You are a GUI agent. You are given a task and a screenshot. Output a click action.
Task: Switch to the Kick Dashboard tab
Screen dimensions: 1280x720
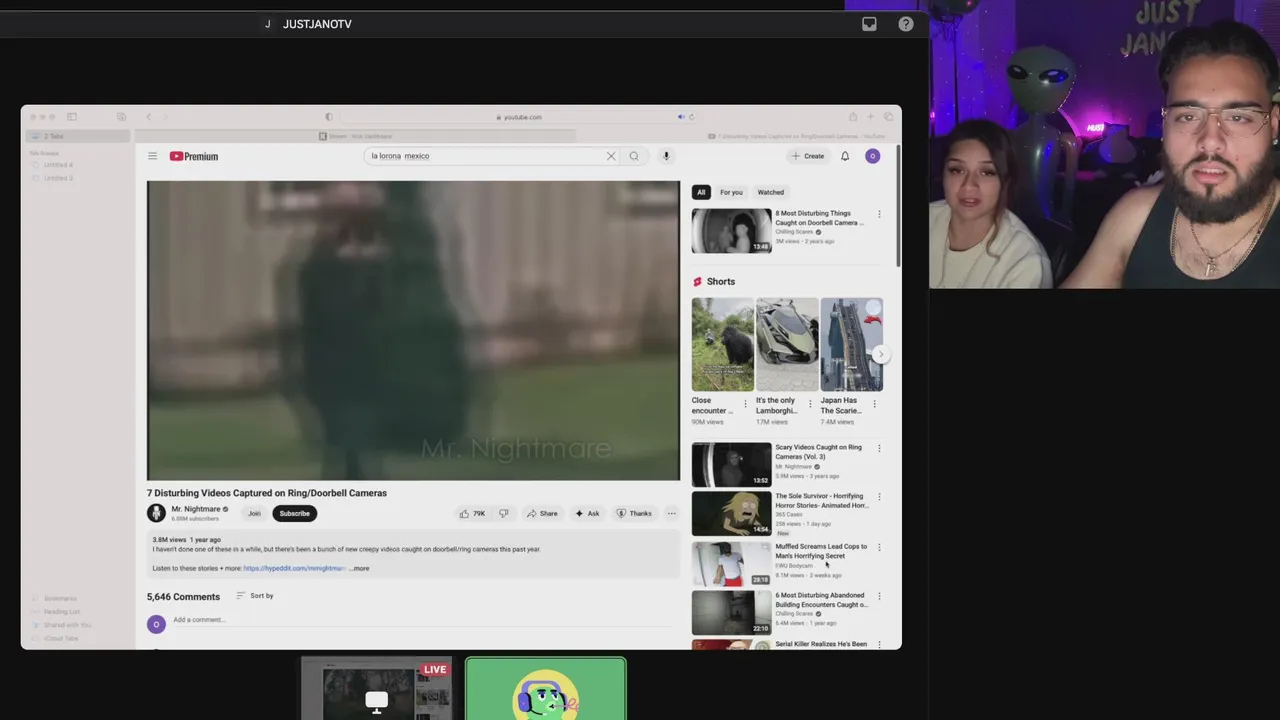click(x=355, y=136)
